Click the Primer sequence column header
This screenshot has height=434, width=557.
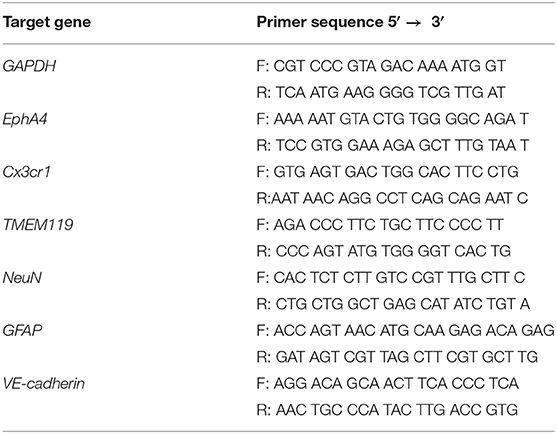tap(351, 22)
